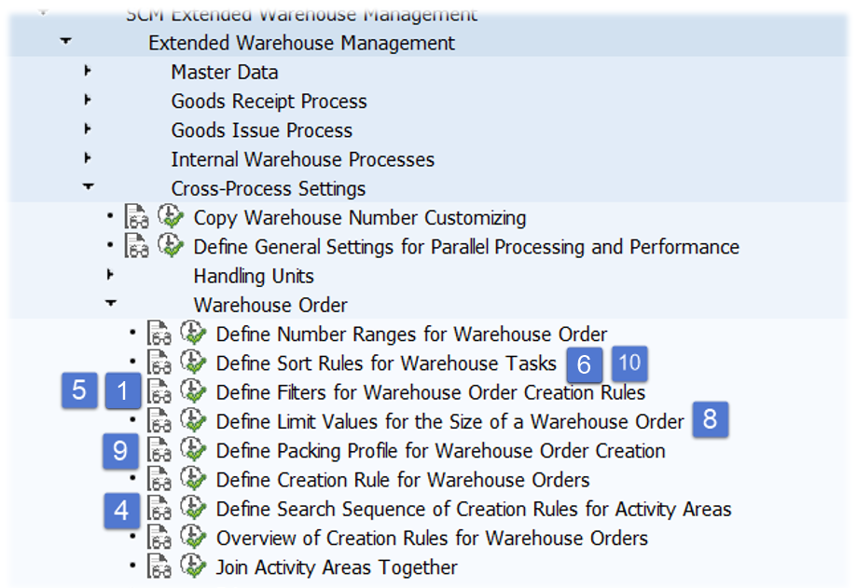857x588 pixels.
Task: Click 'Define Creation Rule for Warehouse Orders' text
Action: (403, 480)
